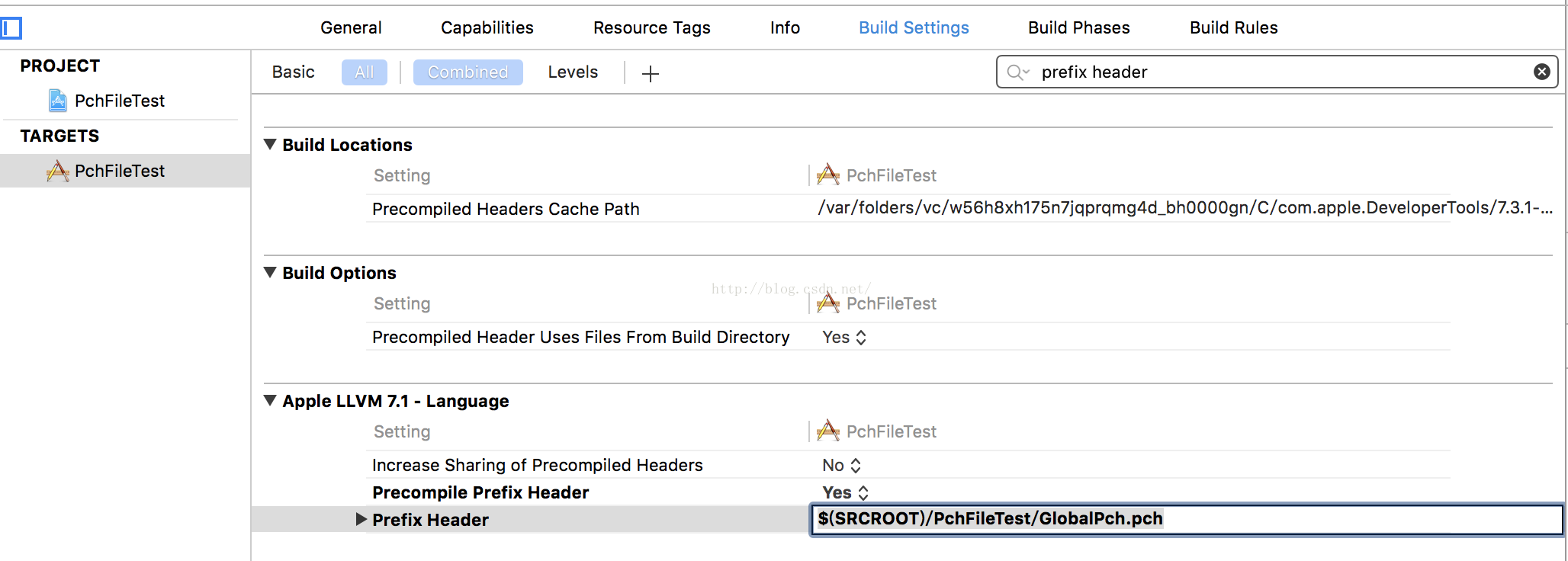
Task: Show Basic build settings filter
Action: (294, 72)
